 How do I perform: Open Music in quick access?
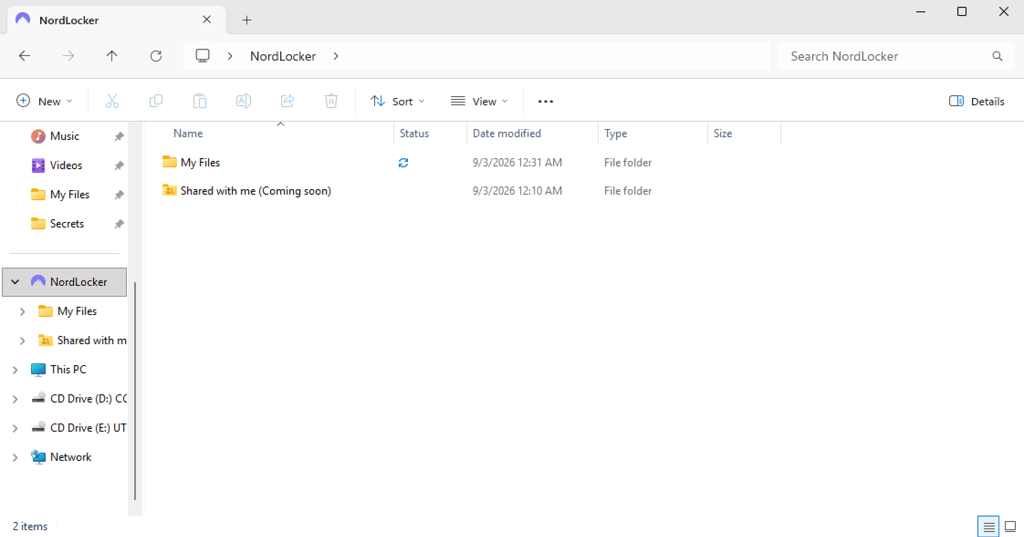pyautogui.click(x=65, y=136)
